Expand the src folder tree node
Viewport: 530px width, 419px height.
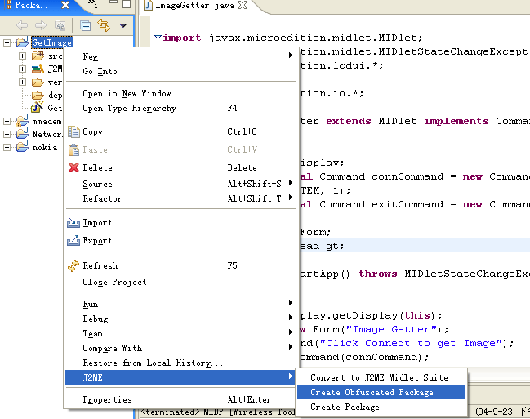click(x=22, y=56)
